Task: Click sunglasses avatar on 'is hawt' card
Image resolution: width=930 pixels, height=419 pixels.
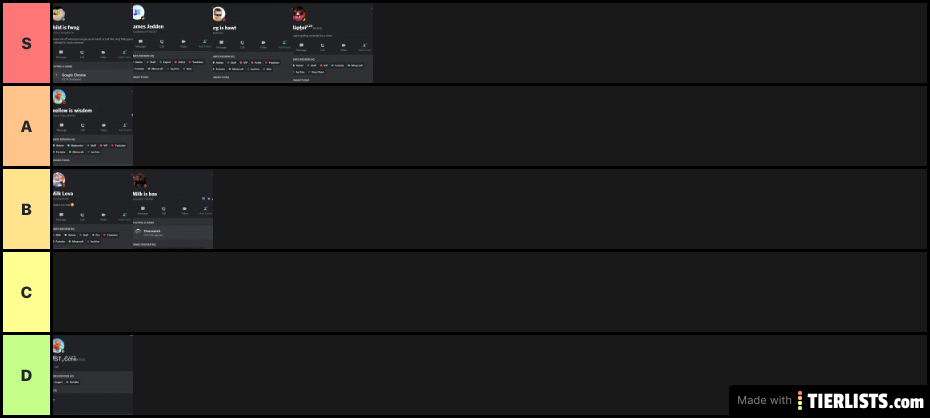Action: tap(219, 14)
